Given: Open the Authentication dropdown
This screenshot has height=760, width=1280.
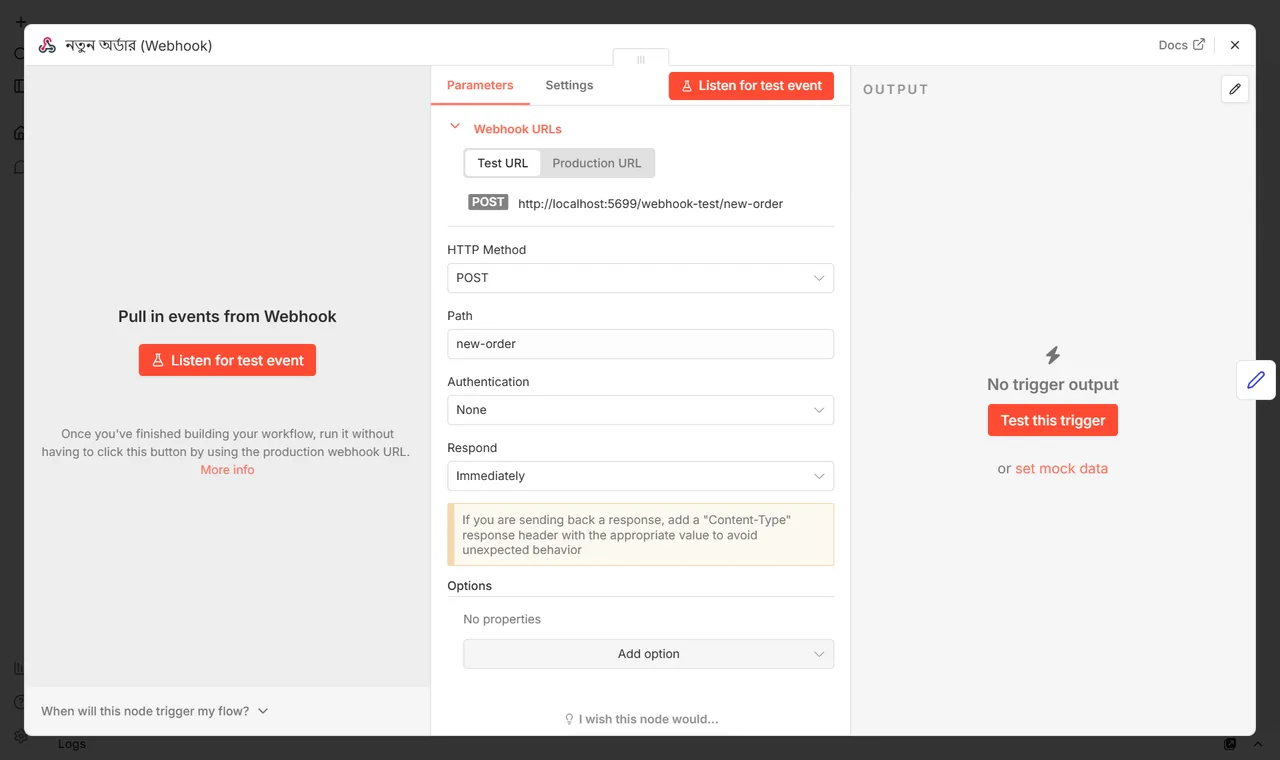Looking at the screenshot, I should click(x=640, y=410).
